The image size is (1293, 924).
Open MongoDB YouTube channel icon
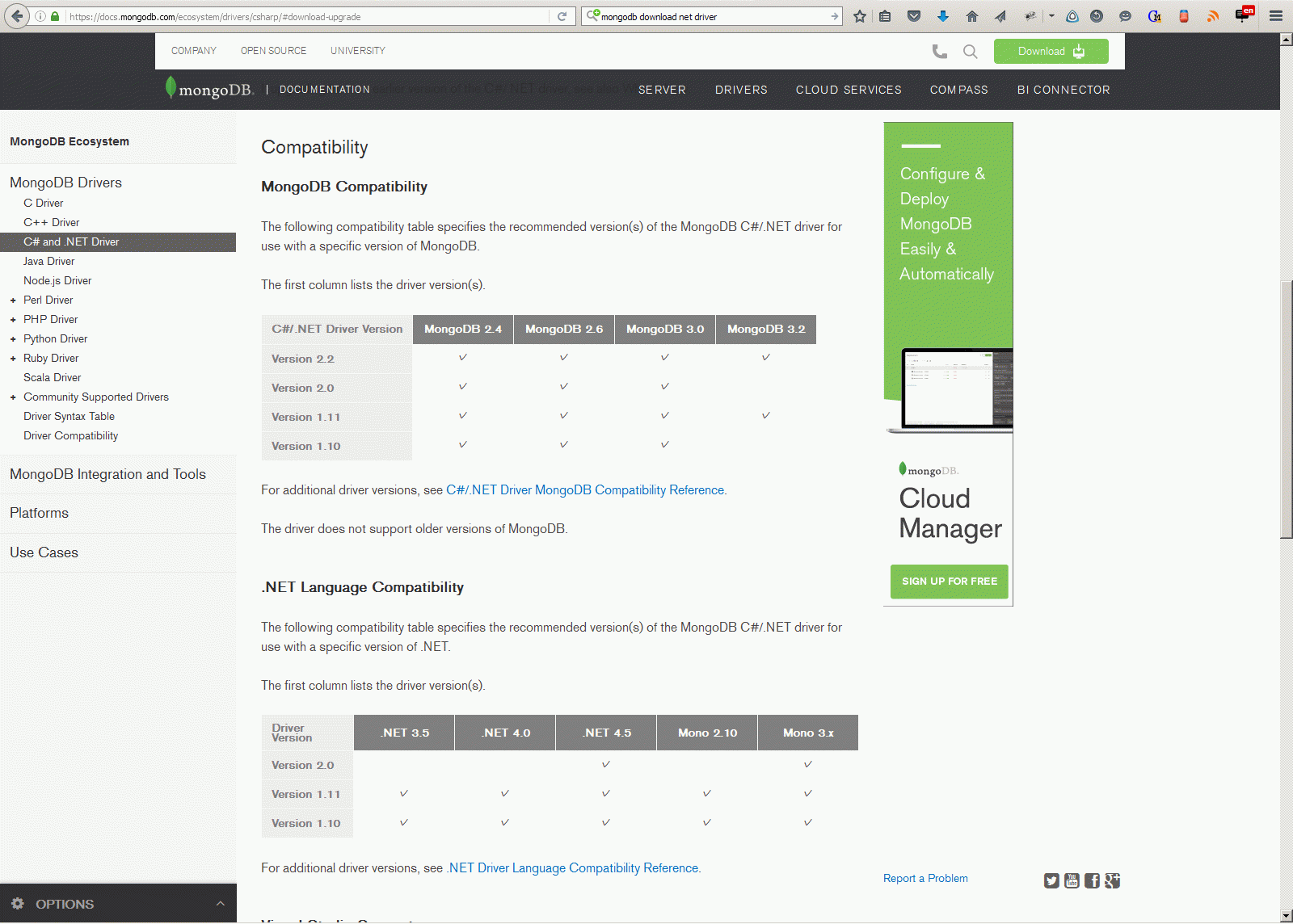point(1072,880)
